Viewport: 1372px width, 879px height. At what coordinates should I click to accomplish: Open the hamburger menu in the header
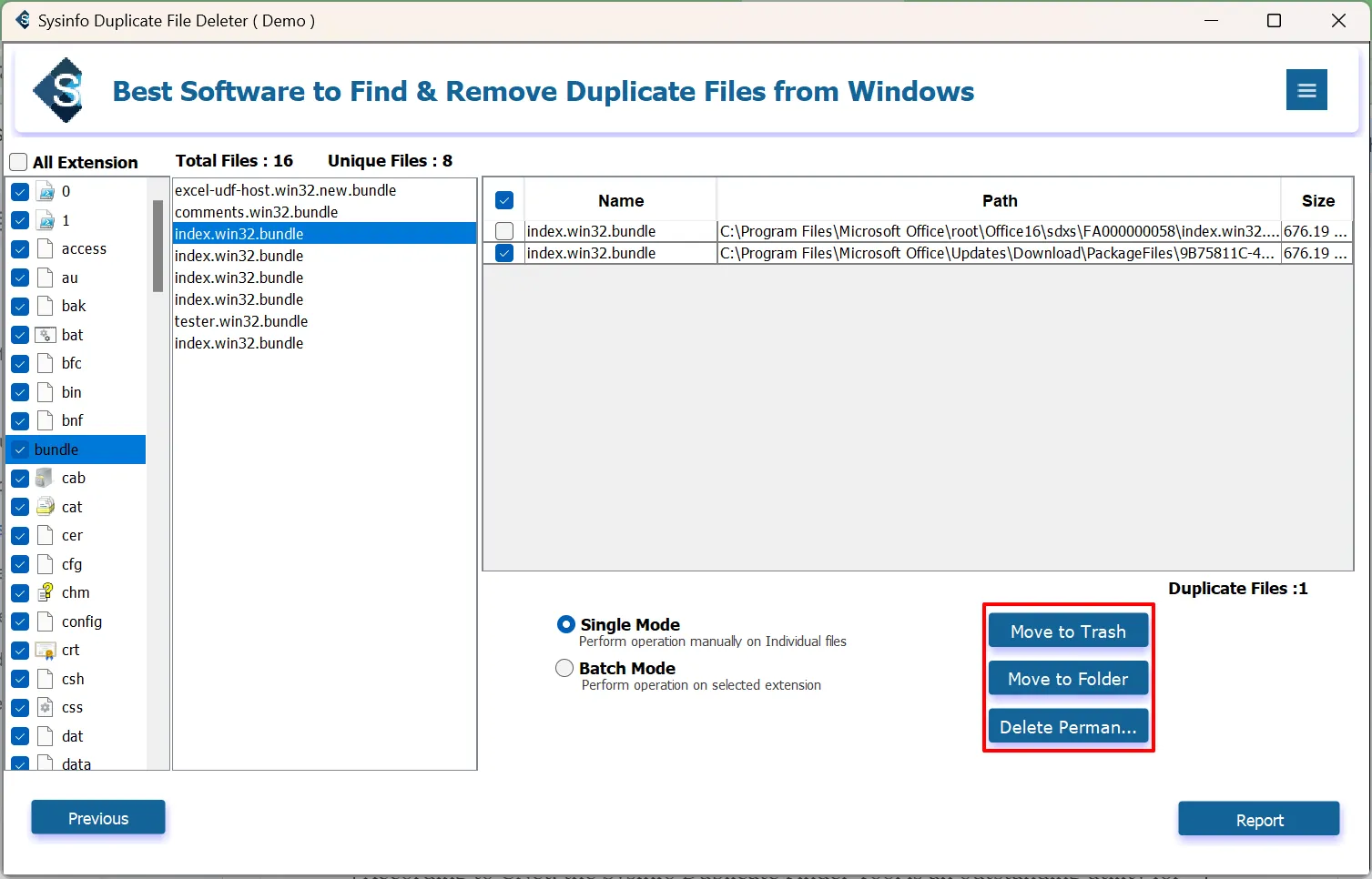click(x=1306, y=90)
